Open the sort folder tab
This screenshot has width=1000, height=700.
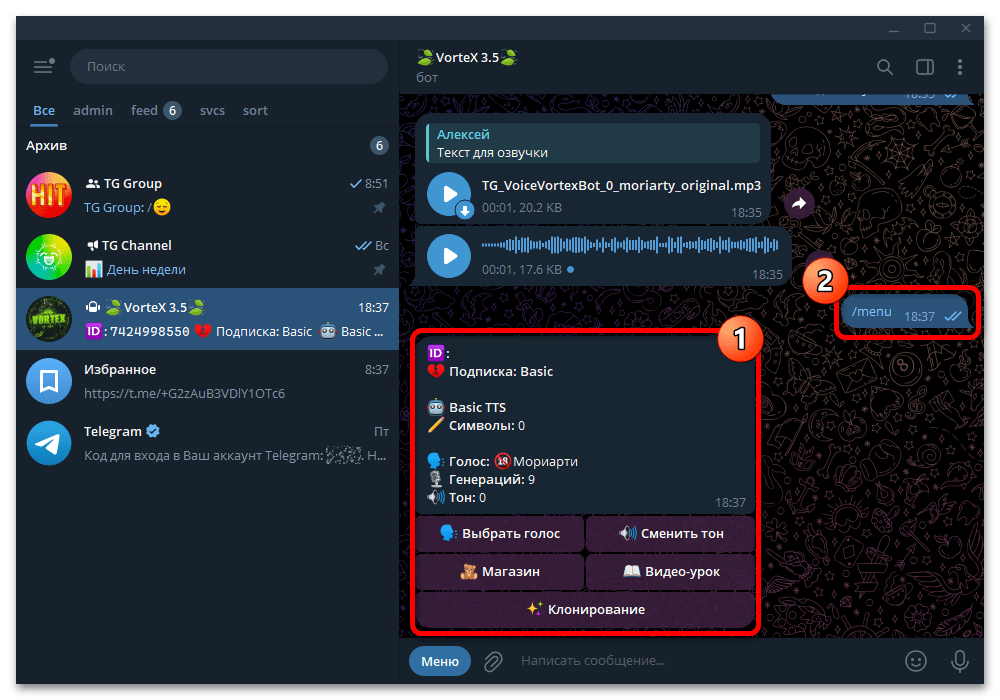255,110
